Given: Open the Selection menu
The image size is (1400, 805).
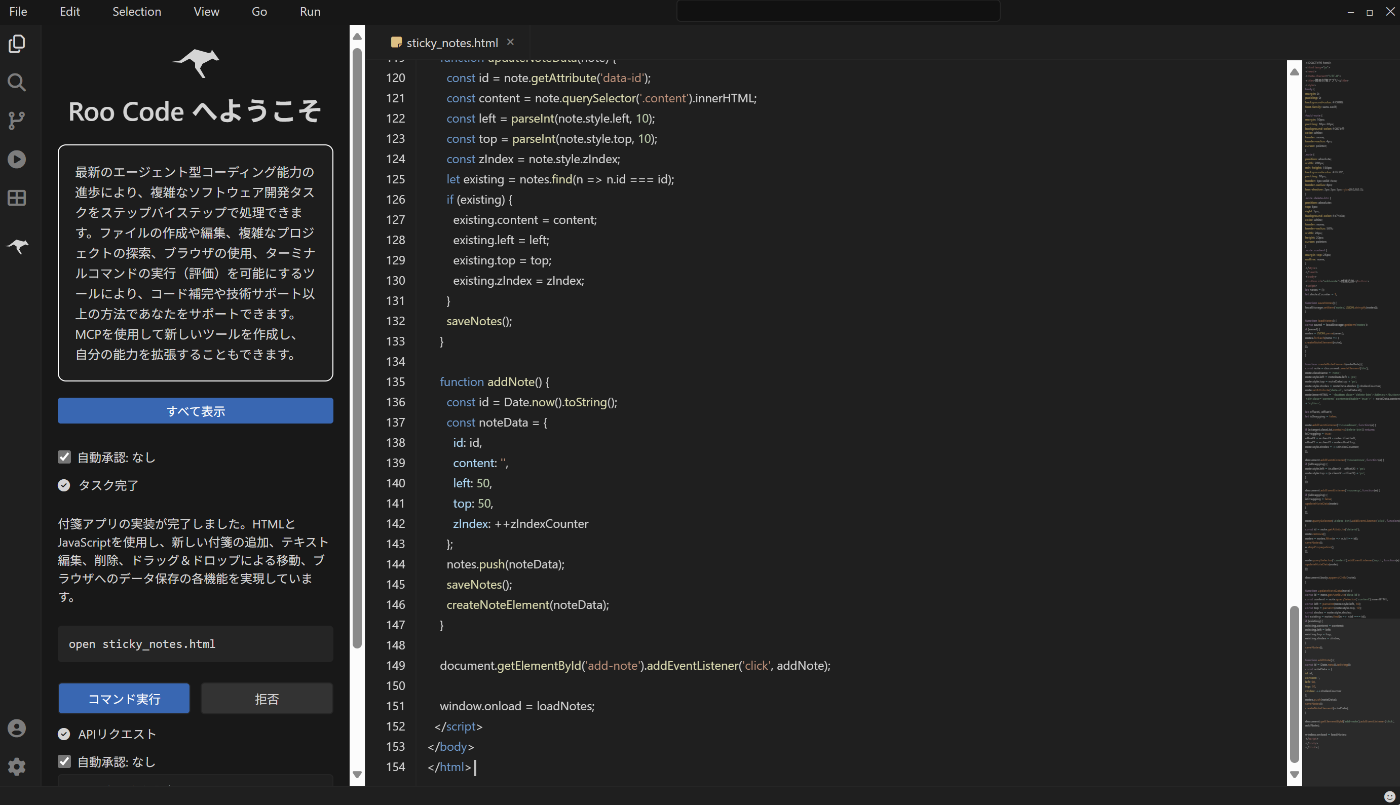Looking at the screenshot, I should [137, 12].
